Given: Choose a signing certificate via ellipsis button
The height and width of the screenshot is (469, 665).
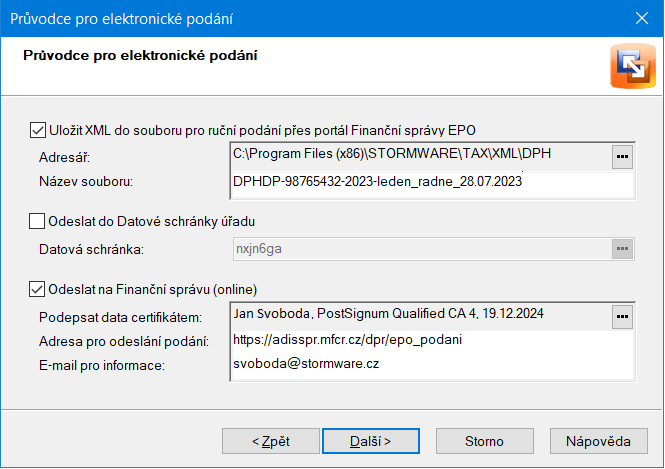Looking at the screenshot, I should click(622, 317).
